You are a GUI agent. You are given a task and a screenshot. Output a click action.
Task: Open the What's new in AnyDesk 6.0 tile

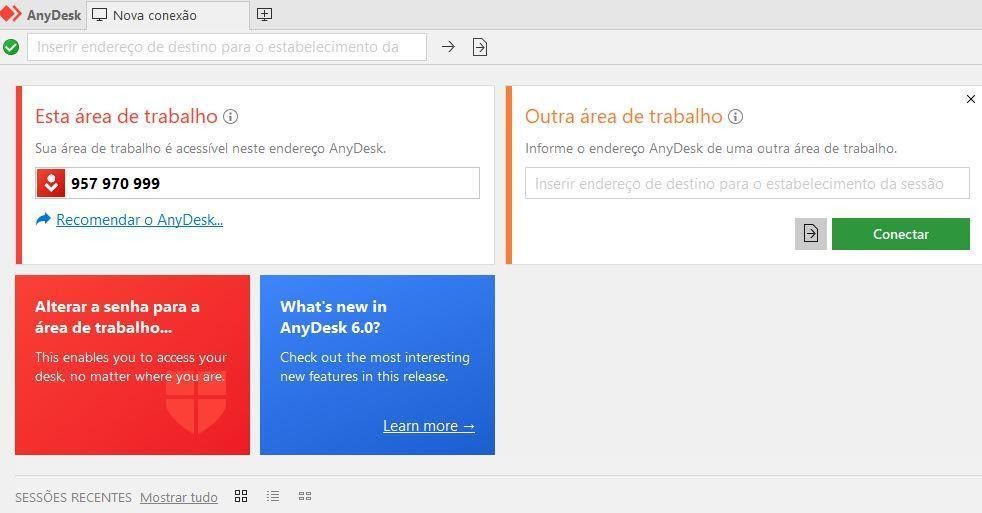377,365
